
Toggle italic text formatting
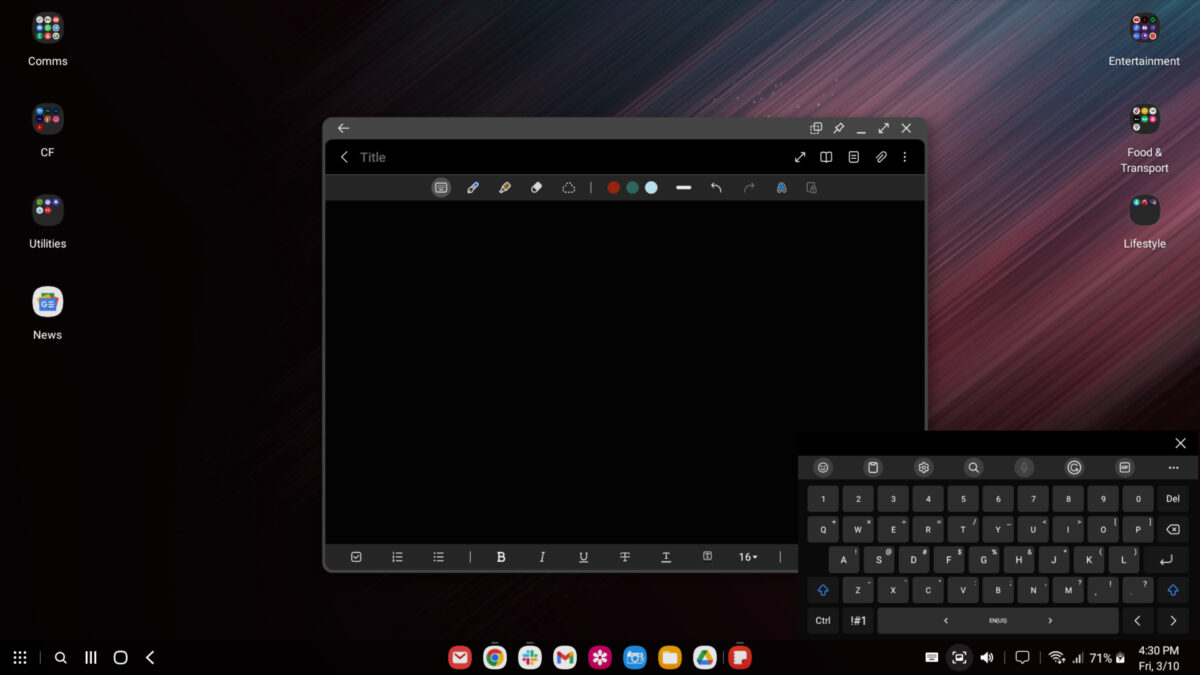(x=541, y=557)
